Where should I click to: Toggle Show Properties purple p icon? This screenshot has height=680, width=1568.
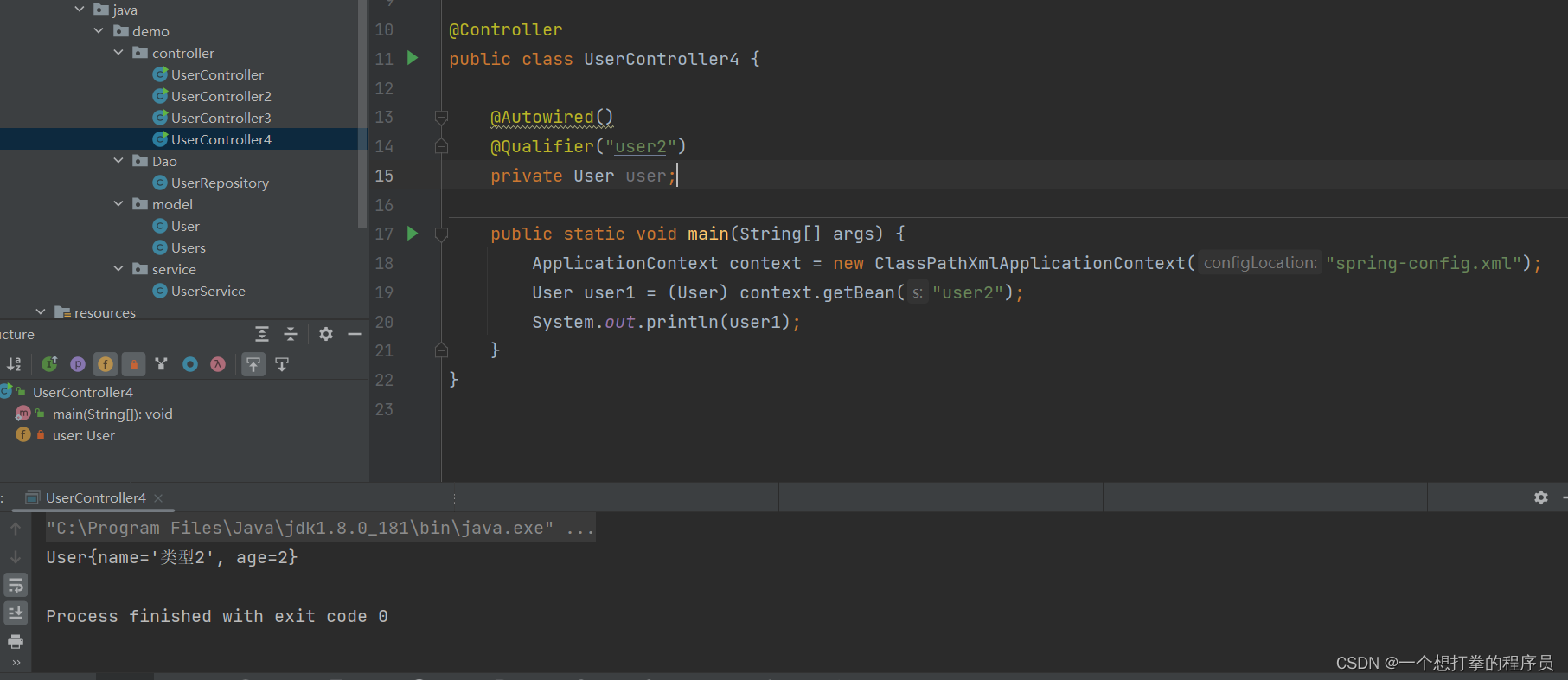click(78, 364)
